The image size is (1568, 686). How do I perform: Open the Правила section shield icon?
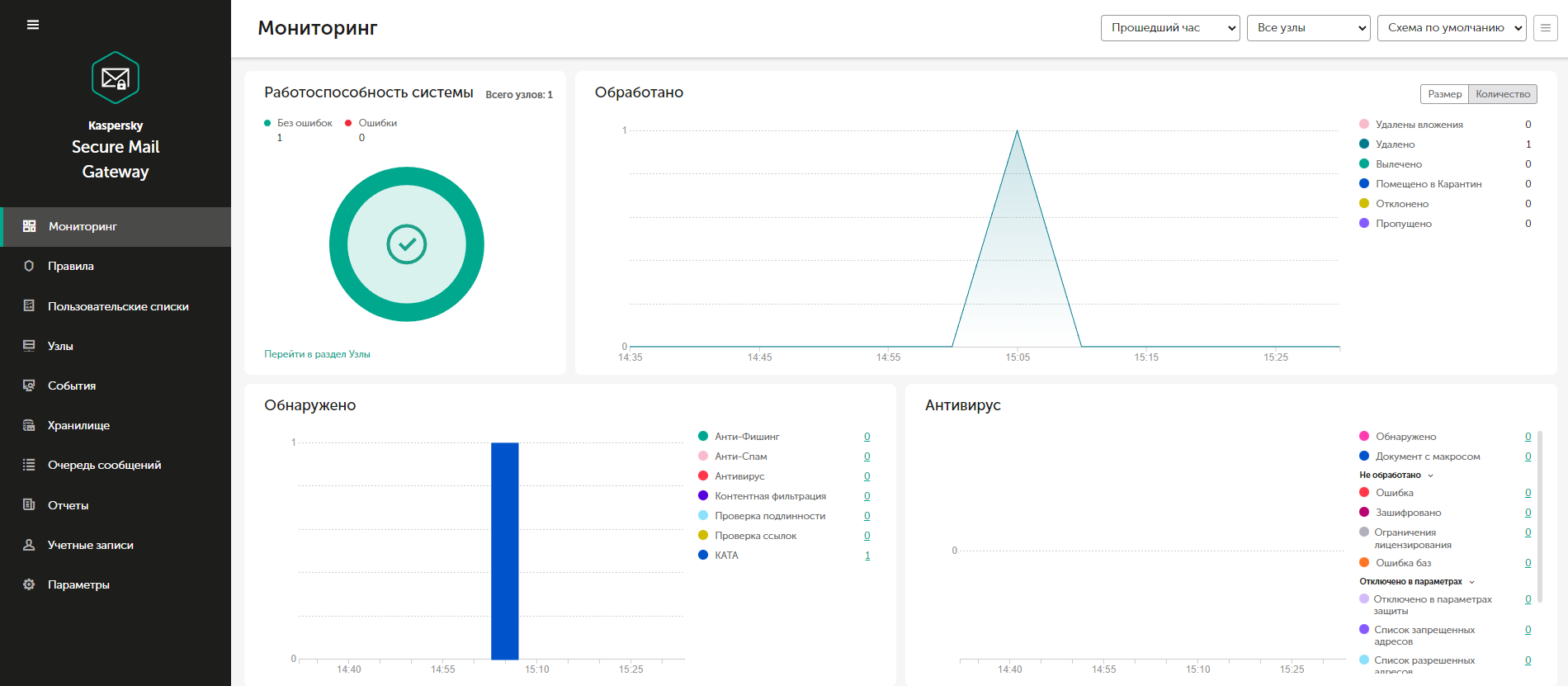point(29,266)
